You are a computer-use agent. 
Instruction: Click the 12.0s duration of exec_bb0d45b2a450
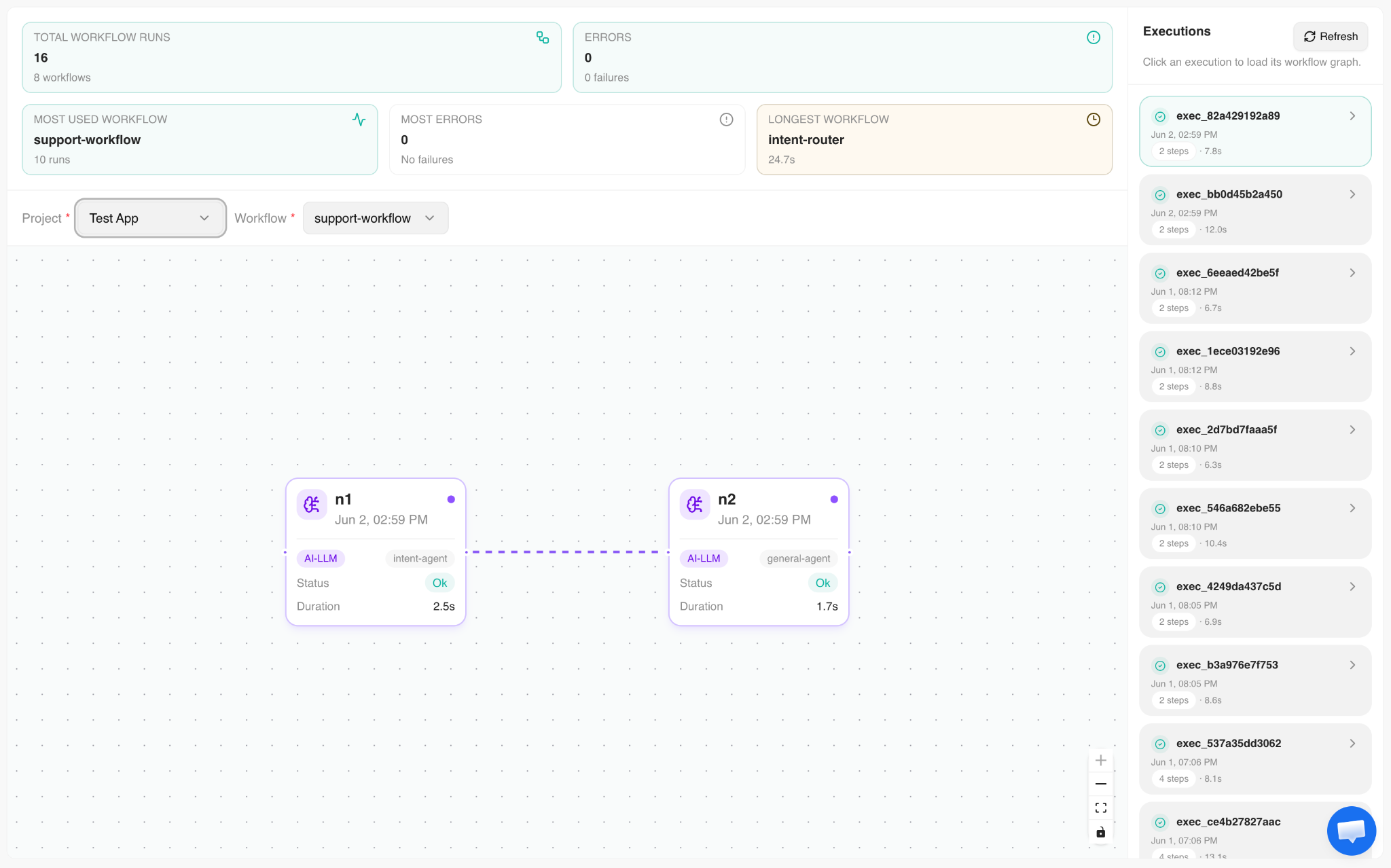[1215, 230]
